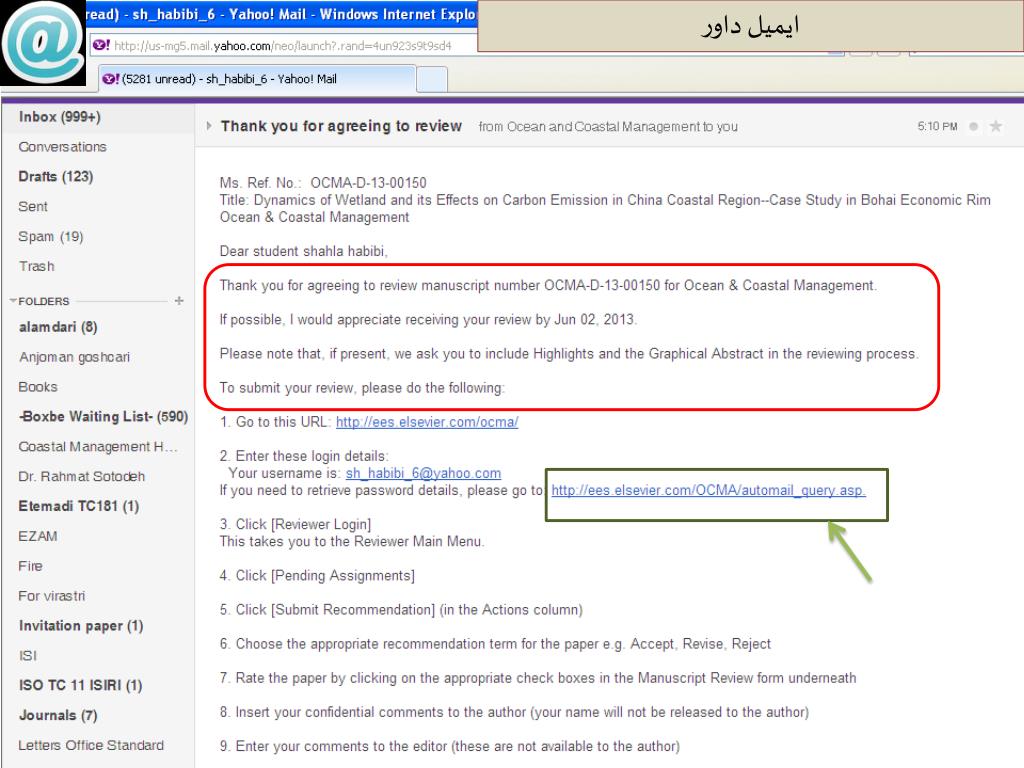Open the Anjoman goshcari folder

coord(74,357)
